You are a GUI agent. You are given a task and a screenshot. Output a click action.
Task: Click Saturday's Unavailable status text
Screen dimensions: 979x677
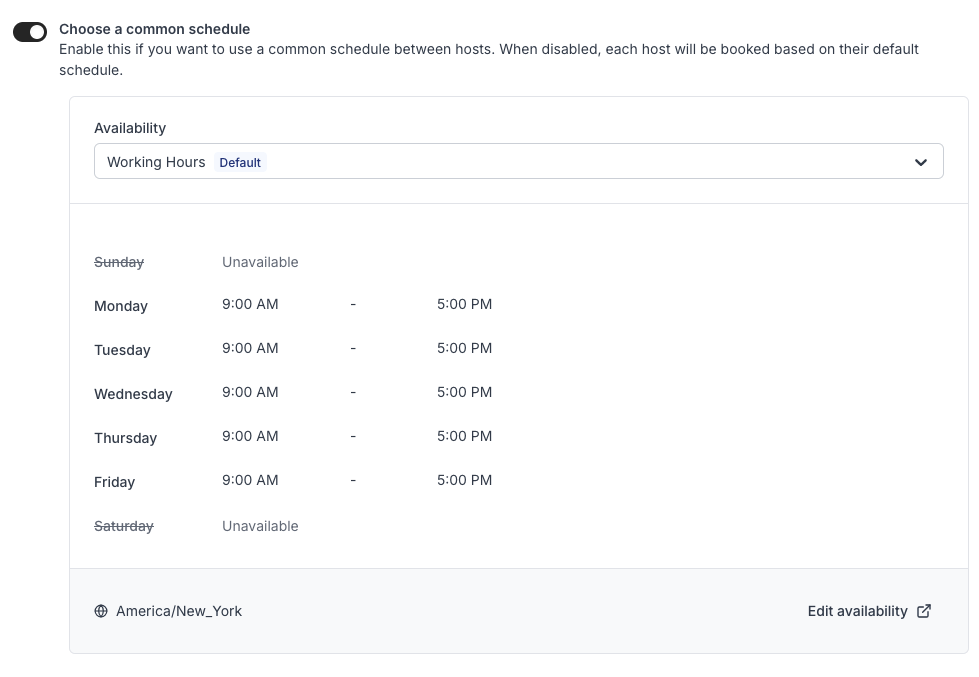click(260, 526)
